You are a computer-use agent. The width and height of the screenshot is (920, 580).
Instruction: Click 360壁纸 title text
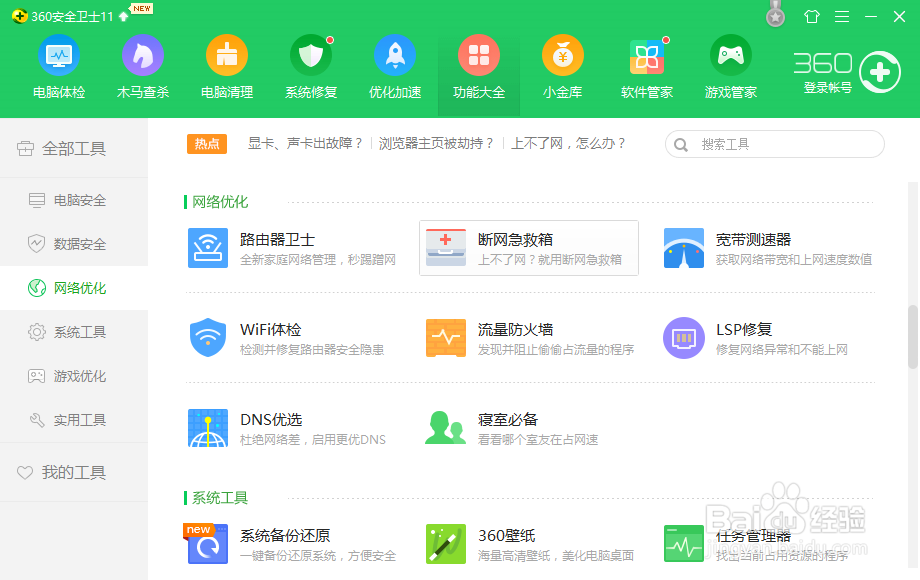click(507, 535)
